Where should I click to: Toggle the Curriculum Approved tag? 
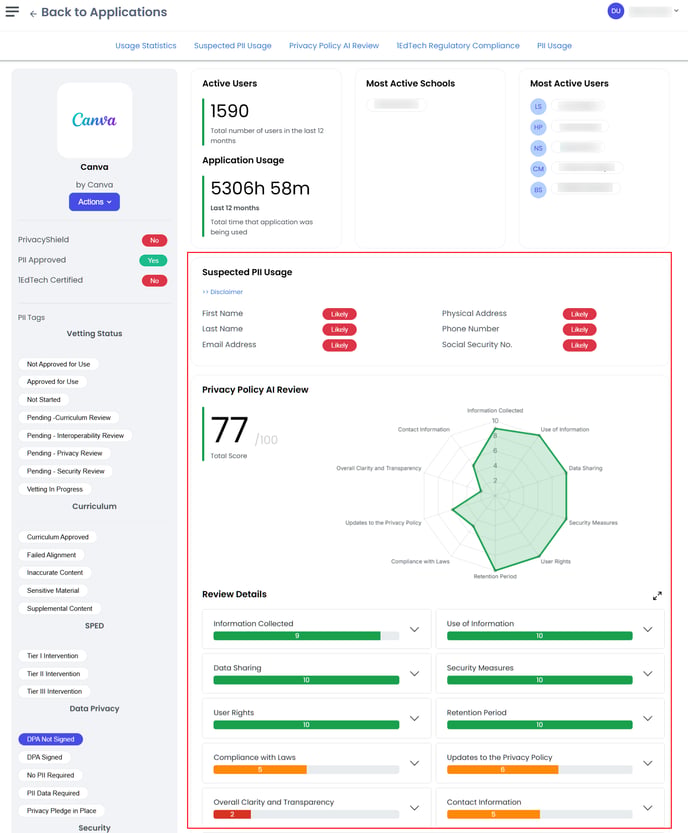(57, 537)
